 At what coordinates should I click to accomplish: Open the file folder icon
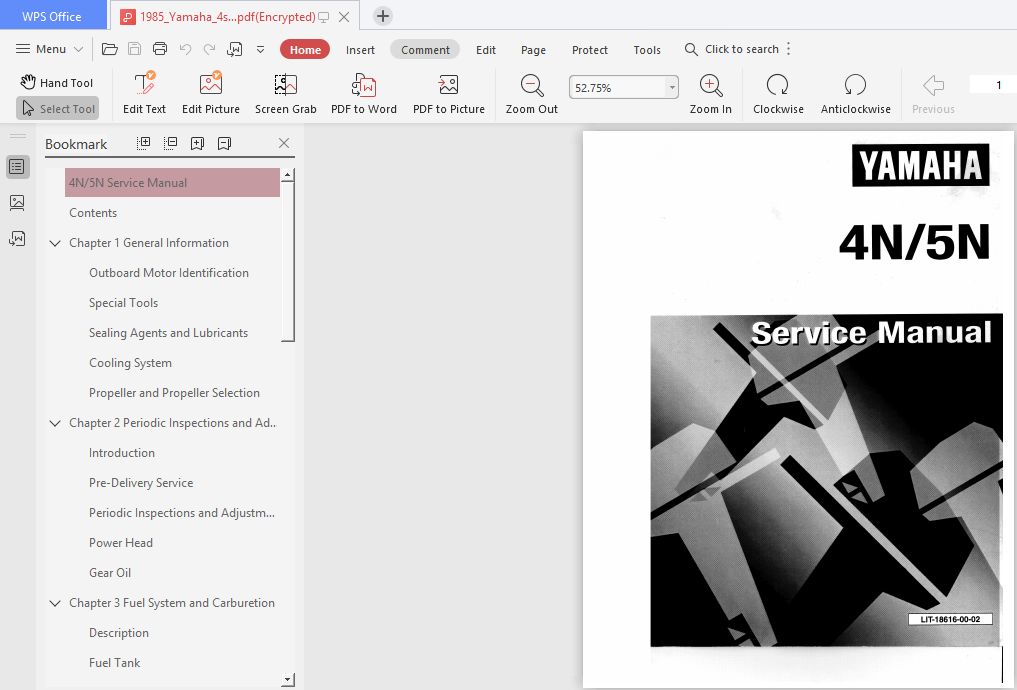tap(110, 49)
